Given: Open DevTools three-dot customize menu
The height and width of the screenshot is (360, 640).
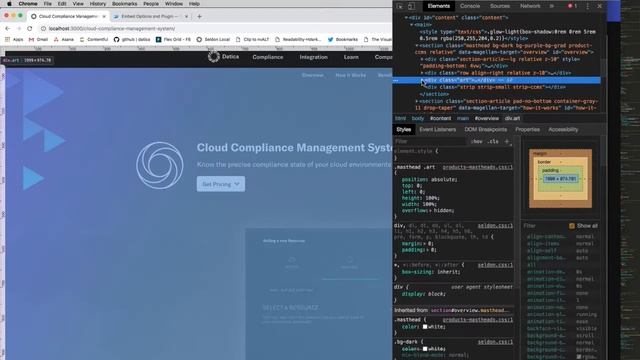Looking at the screenshot, I should [587, 6].
